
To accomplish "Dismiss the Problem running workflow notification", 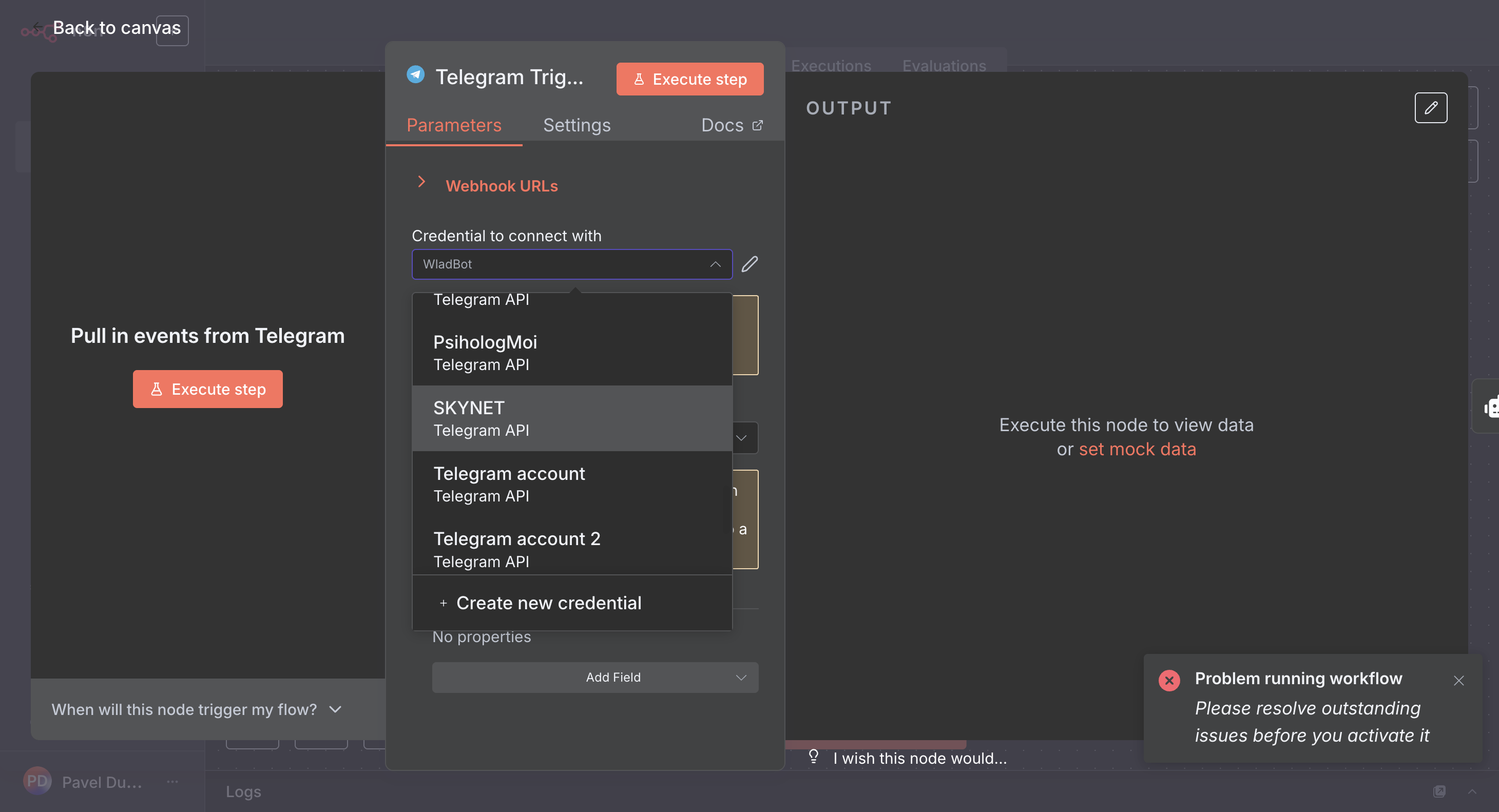I will pyautogui.click(x=1458, y=680).
